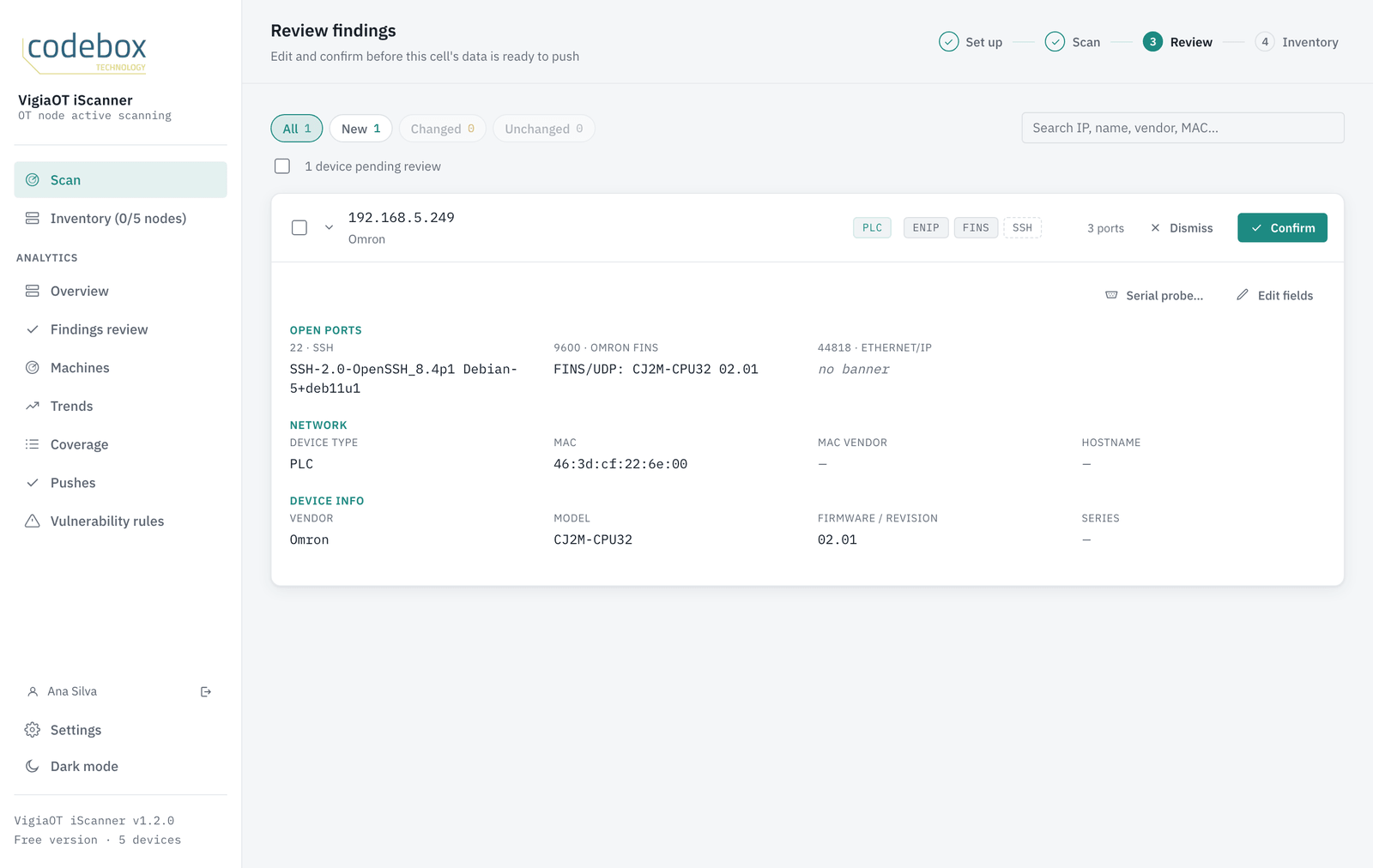Click the pencil icon for Edit fields
Screen dimensions: 1373x868
point(1243,295)
